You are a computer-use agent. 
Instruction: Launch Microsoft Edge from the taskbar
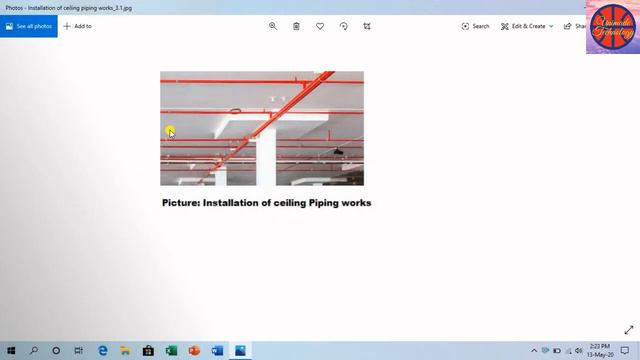tap(102, 351)
